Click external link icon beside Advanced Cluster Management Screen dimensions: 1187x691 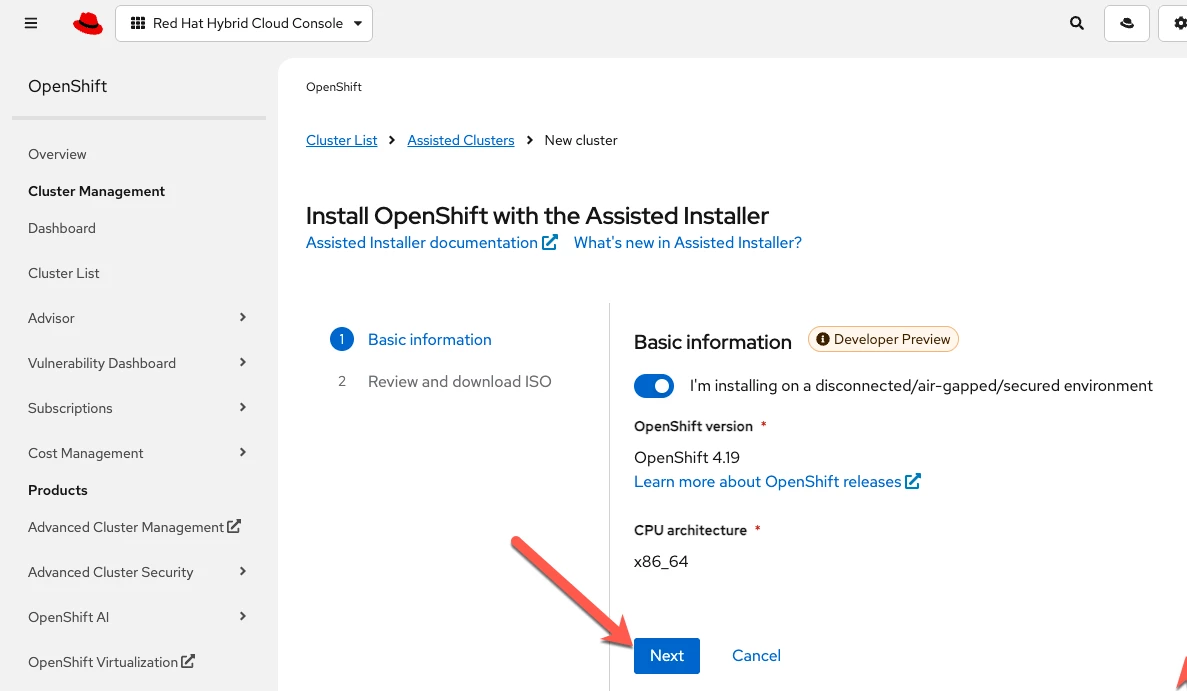click(234, 526)
